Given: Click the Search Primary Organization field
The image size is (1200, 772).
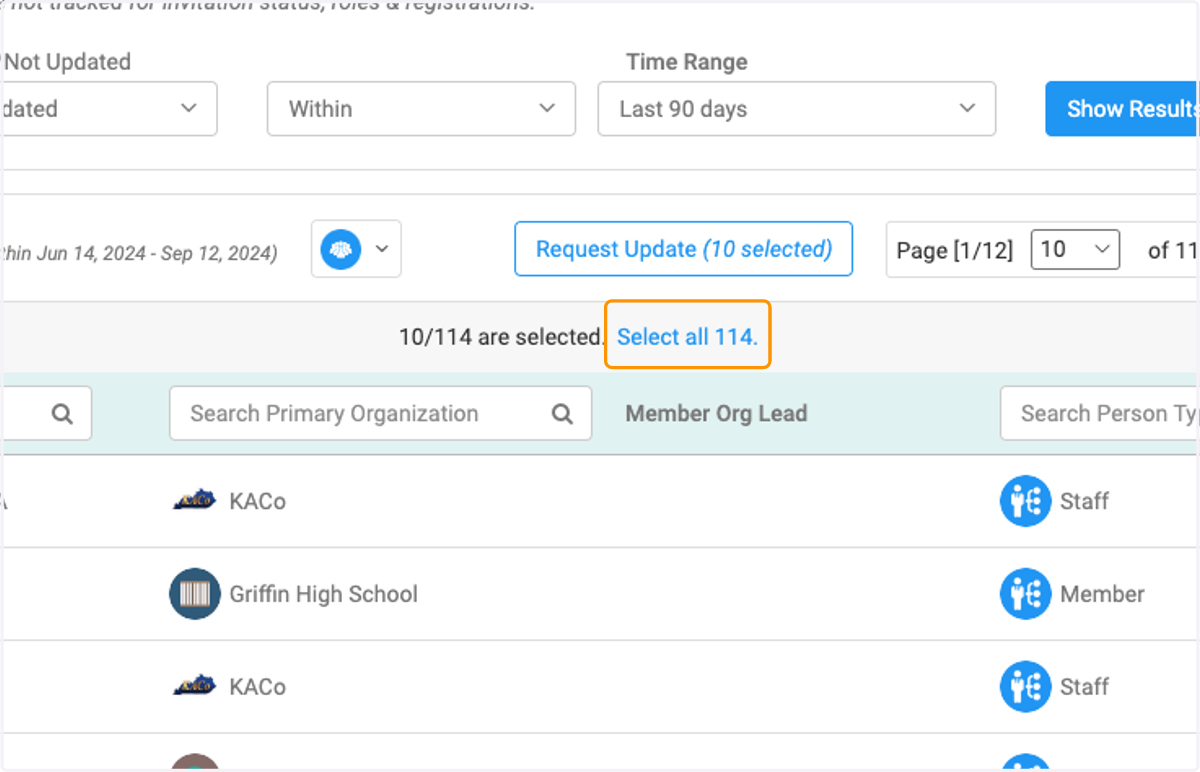Looking at the screenshot, I should pos(380,414).
